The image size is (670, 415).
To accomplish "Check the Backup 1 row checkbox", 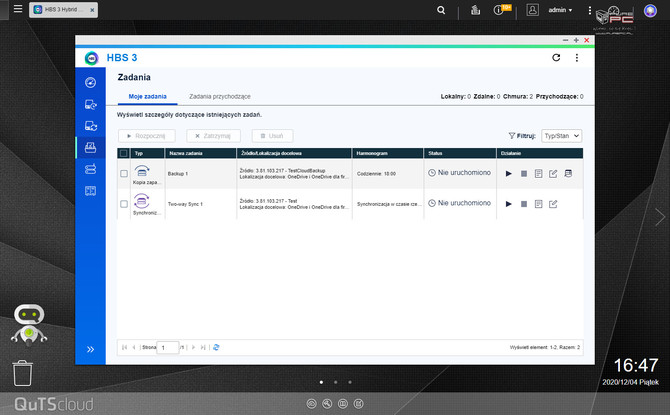I will (x=124, y=174).
